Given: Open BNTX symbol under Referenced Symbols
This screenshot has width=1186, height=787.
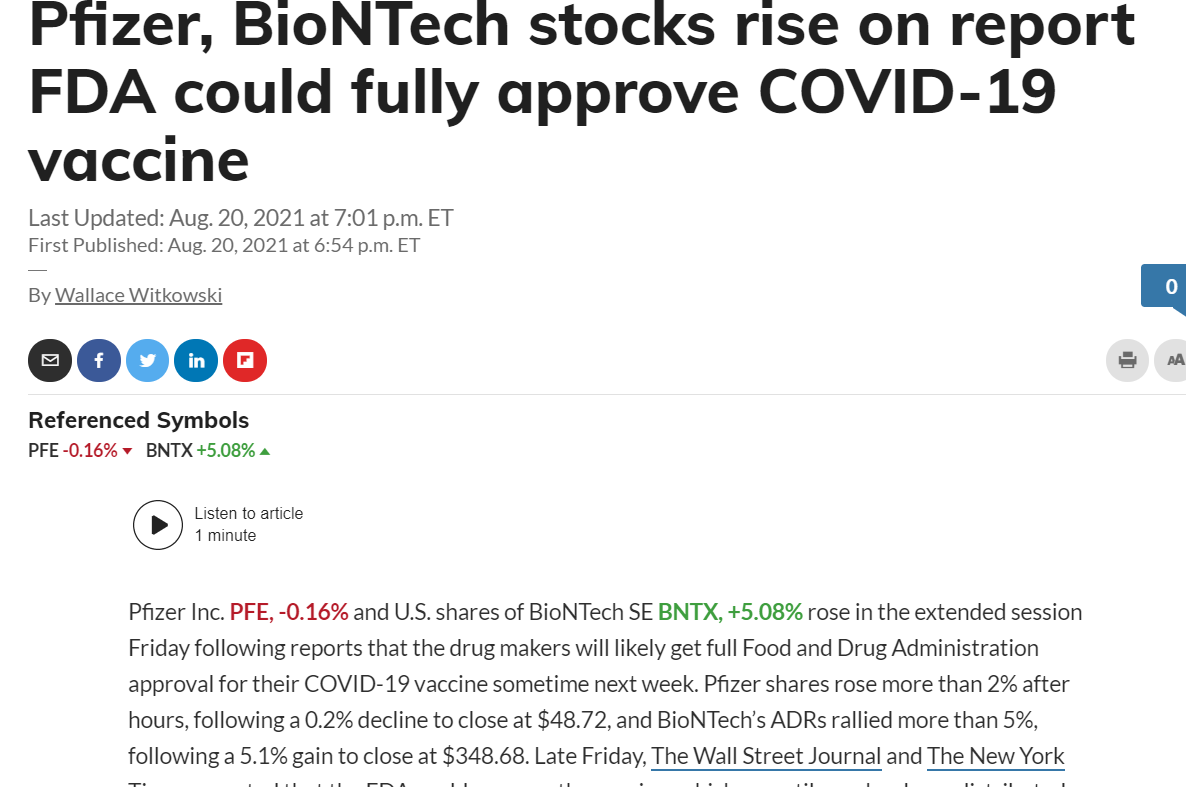Looking at the screenshot, I should [x=169, y=451].
